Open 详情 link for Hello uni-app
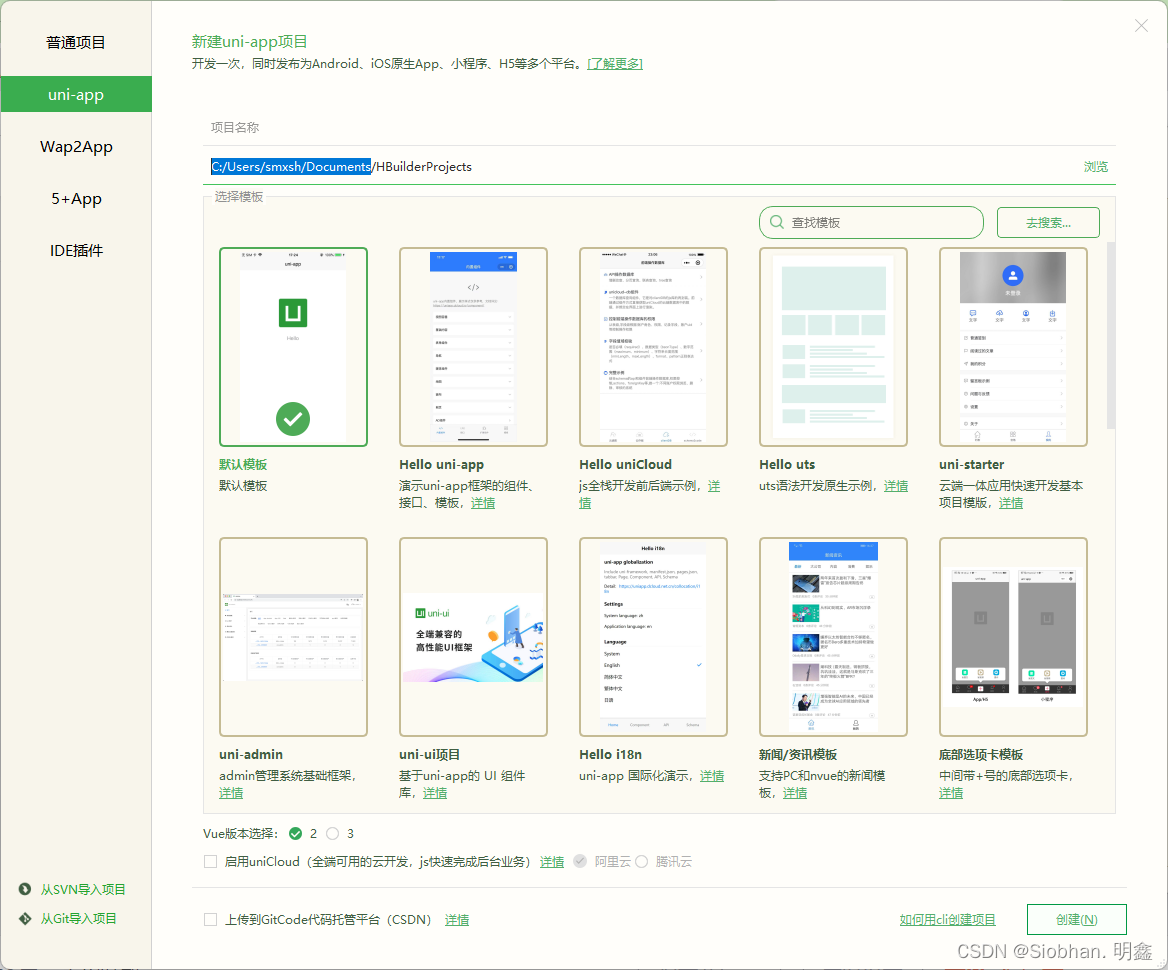The height and width of the screenshot is (970, 1168). click(483, 503)
